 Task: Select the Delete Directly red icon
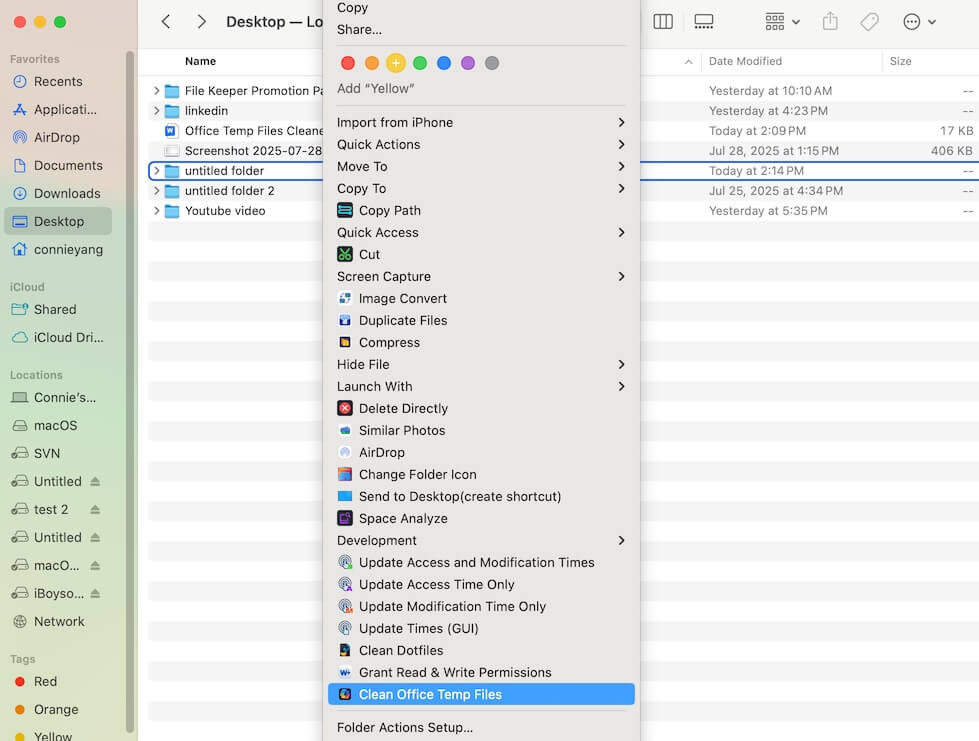click(345, 408)
